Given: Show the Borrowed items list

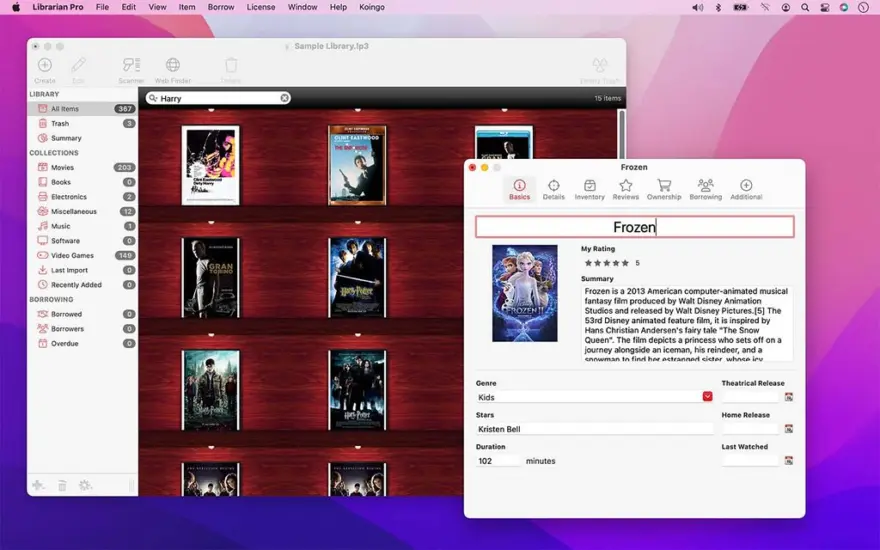Looking at the screenshot, I should [x=82, y=314].
